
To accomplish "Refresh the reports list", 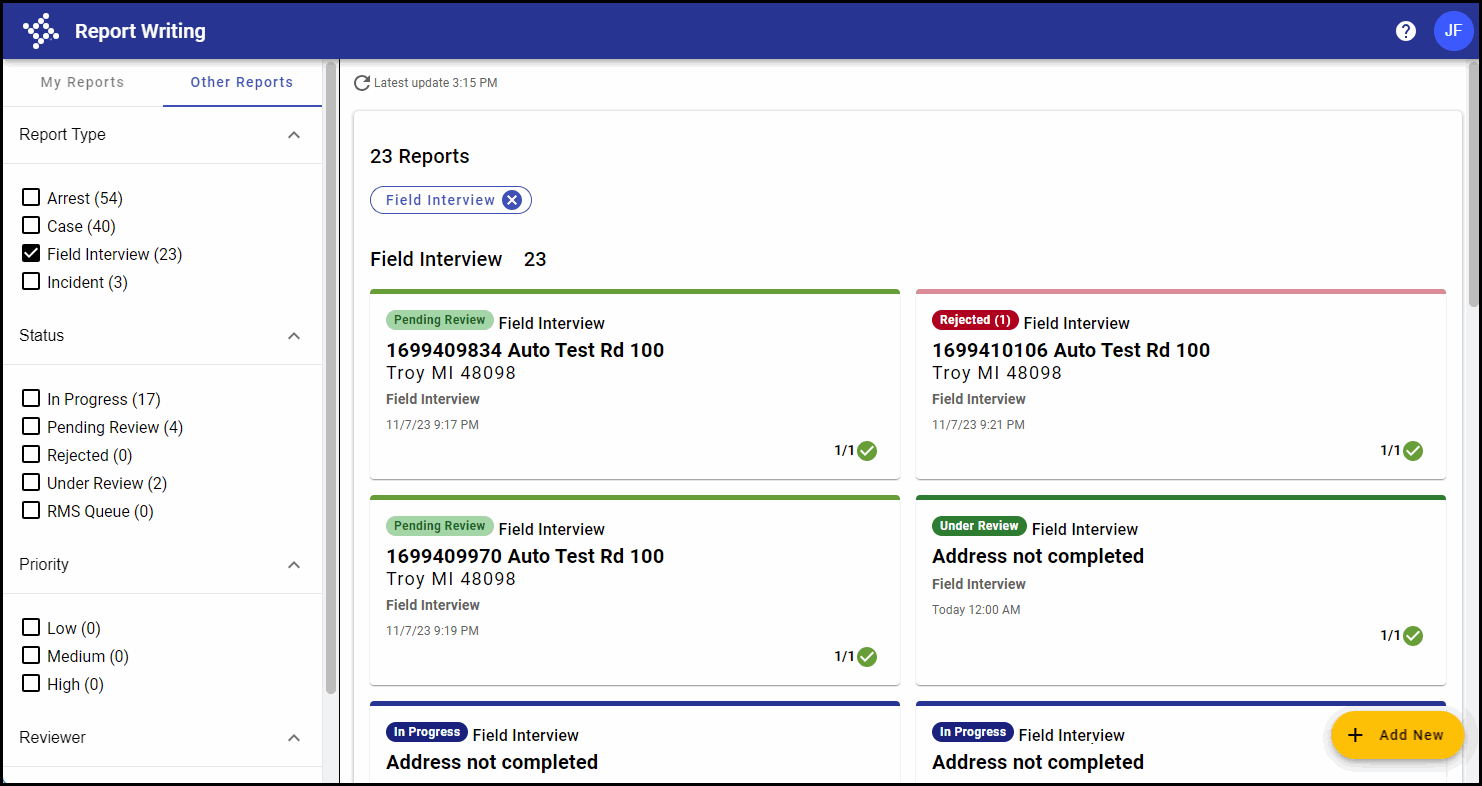I will pos(362,83).
